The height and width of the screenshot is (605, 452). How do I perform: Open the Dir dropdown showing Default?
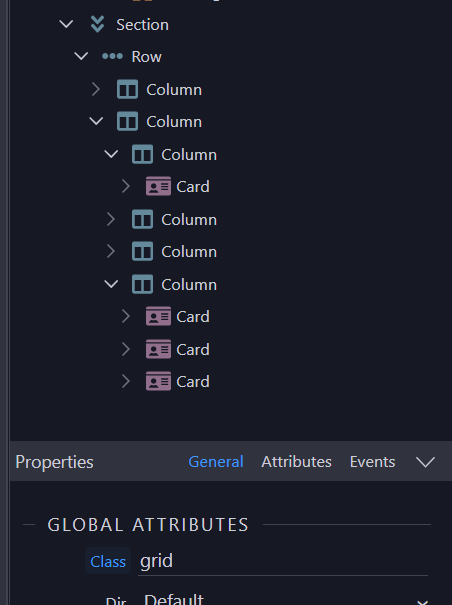pos(286,599)
